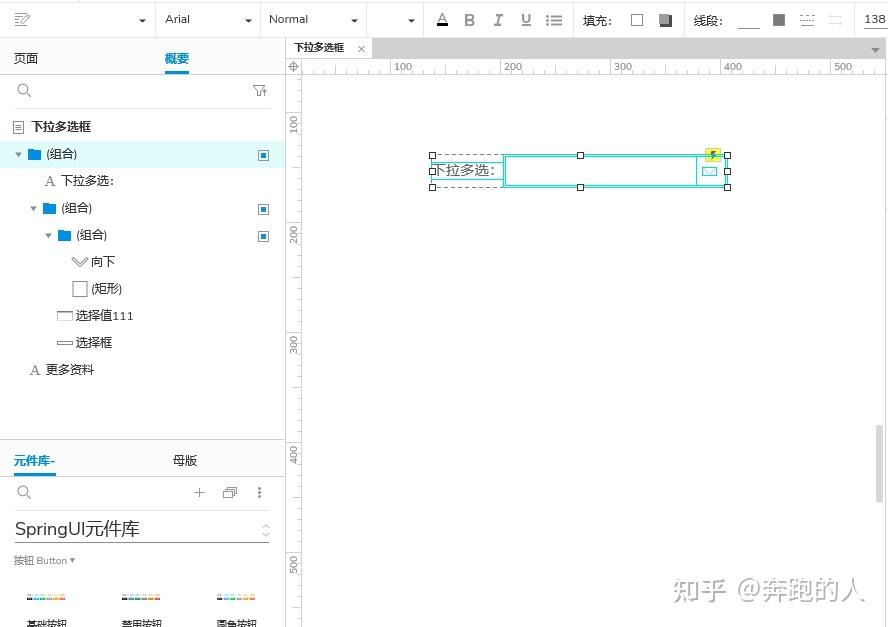Select the first button widget thumbnail
The height and width of the screenshot is (627, 888).
click(46, 598)
